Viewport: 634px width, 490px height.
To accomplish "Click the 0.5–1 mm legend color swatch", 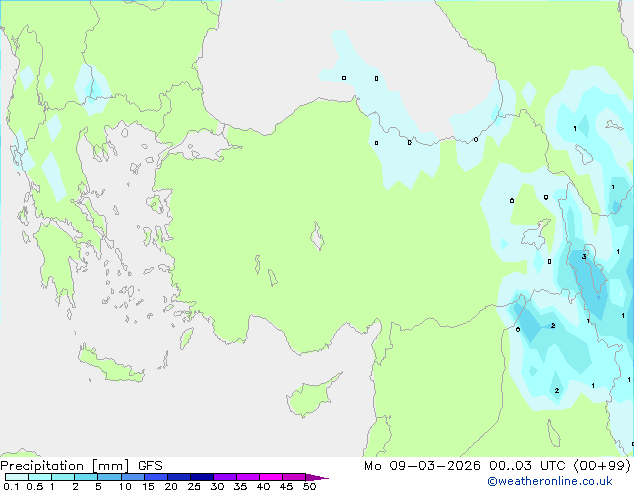I will 40,477.
